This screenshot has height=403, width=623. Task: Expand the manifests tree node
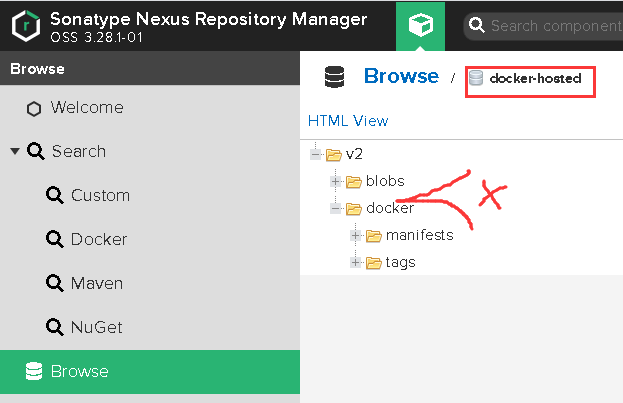tap(355, 236)
